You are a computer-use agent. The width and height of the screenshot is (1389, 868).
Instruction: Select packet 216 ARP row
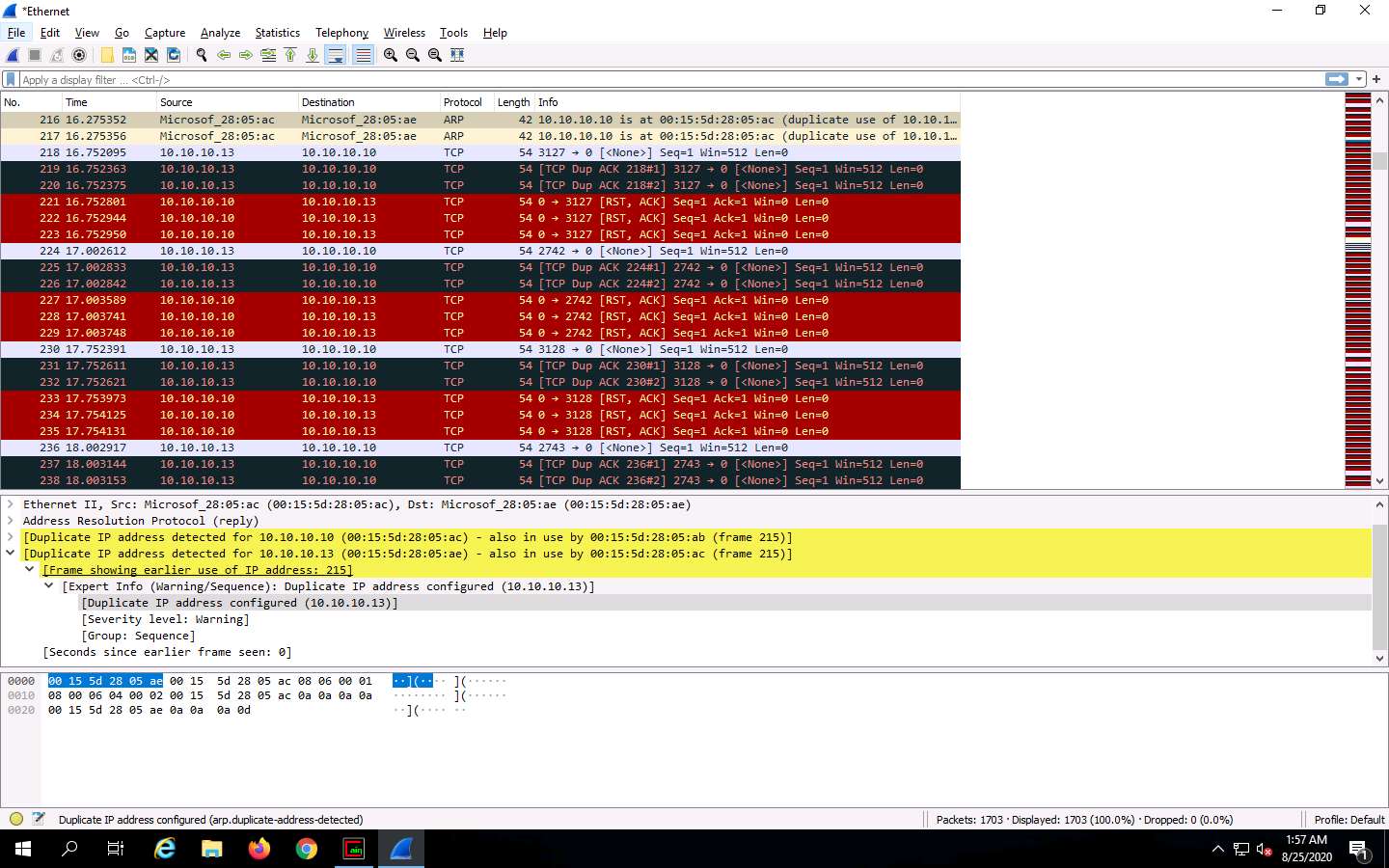[480, 120]
